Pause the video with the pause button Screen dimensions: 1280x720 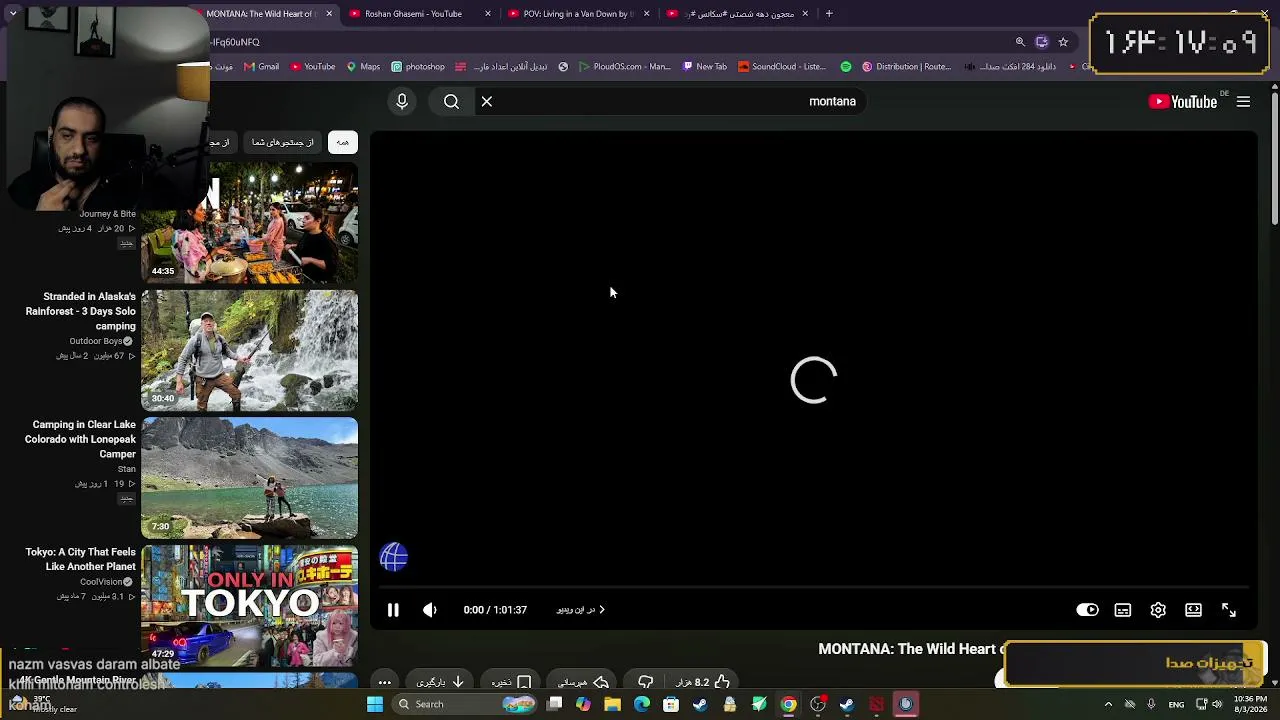(x=393, y=610)
